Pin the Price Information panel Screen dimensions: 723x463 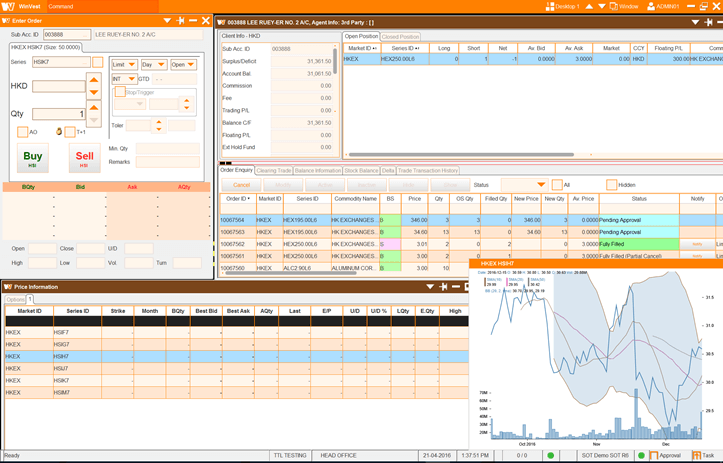pos(443,287)
